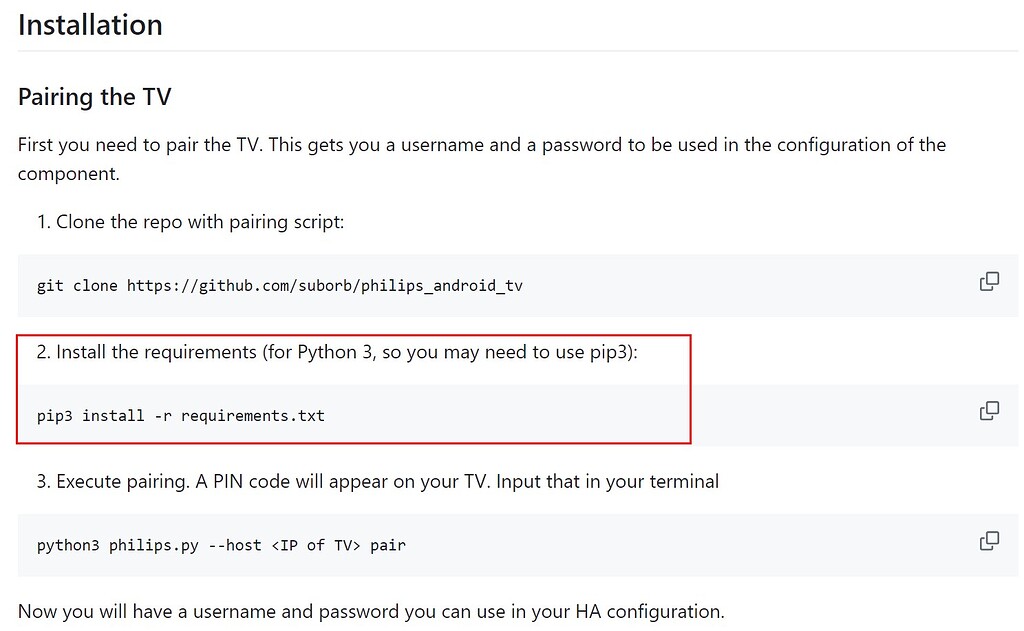
Task: Click the copy icon beside the git clone command
Action: [989, 281]
